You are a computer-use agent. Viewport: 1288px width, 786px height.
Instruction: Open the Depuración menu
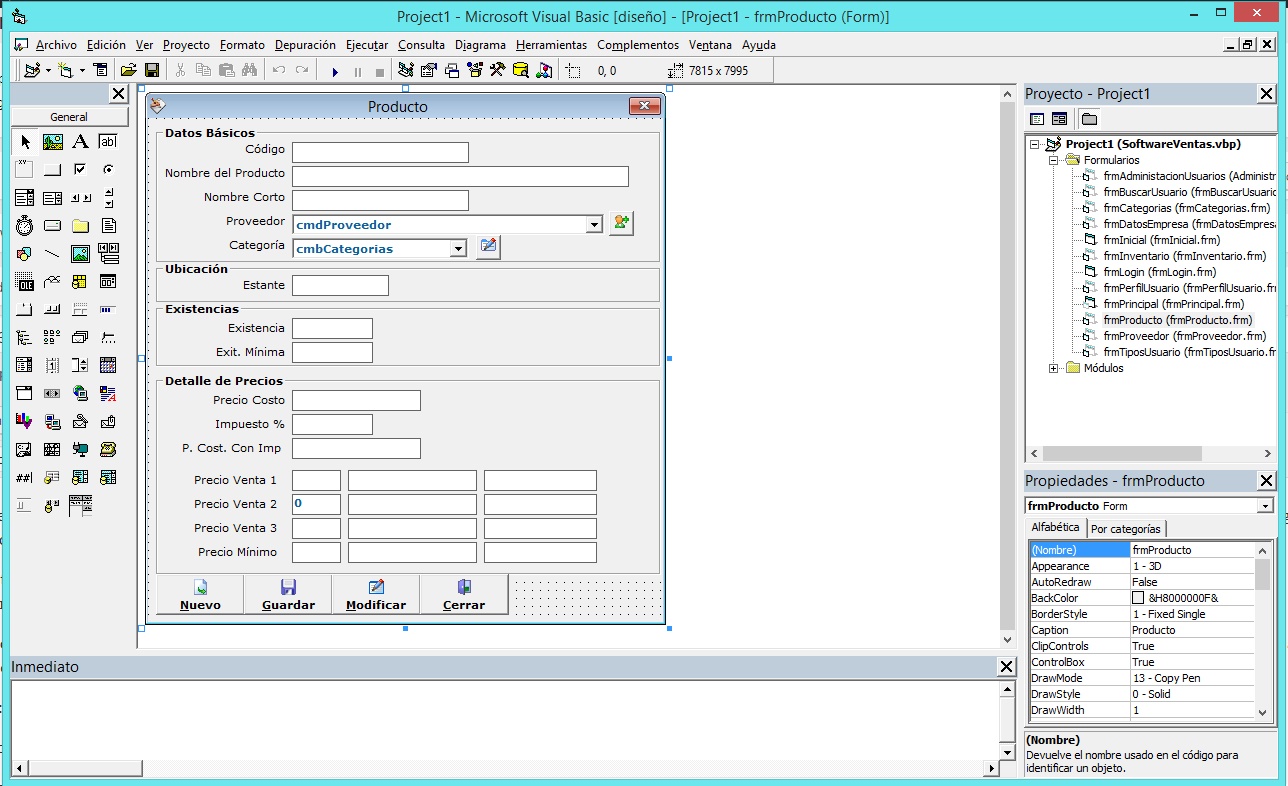tap(305, 45)
